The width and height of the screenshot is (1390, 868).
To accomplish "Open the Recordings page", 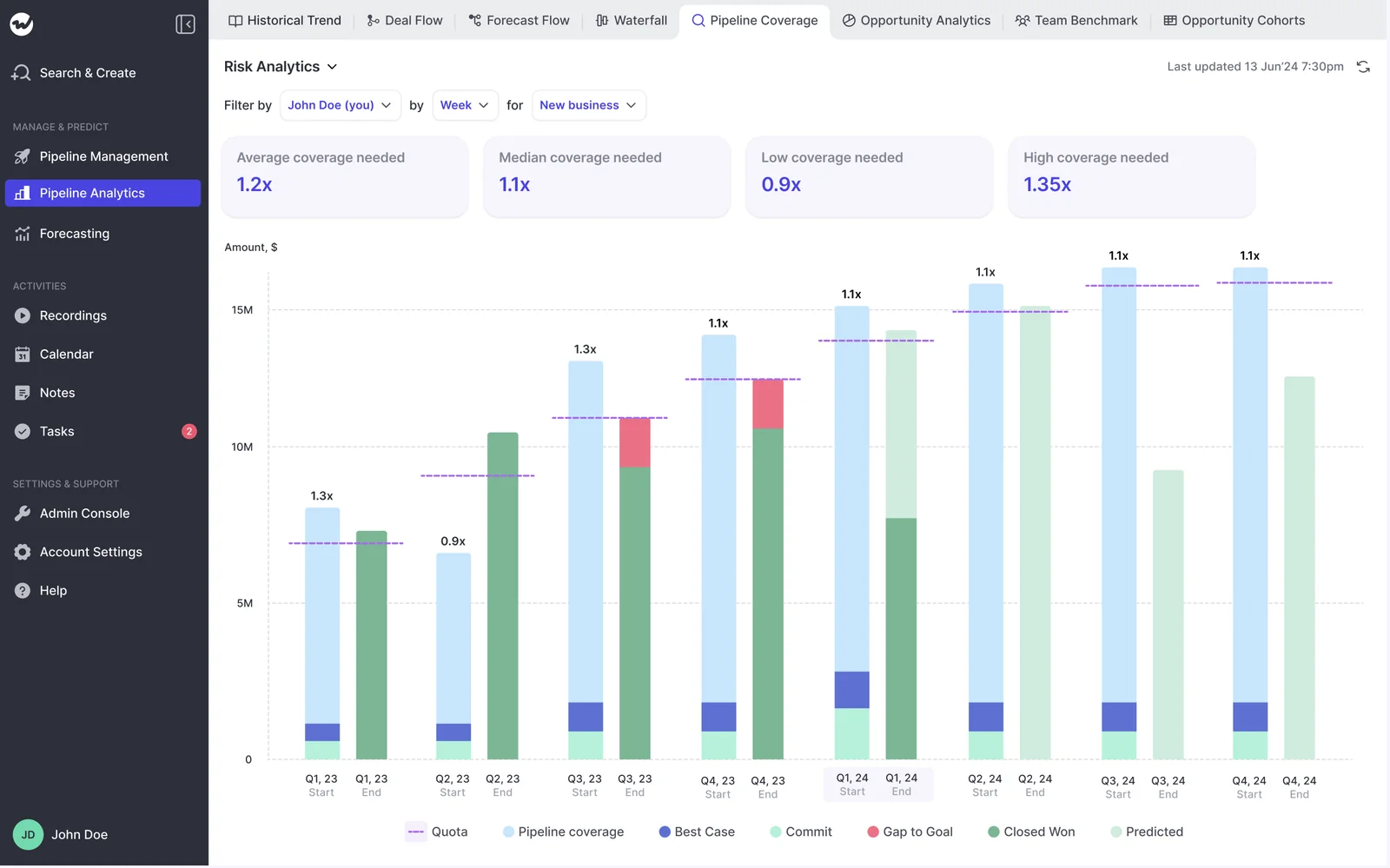I will tap(103, 315).
